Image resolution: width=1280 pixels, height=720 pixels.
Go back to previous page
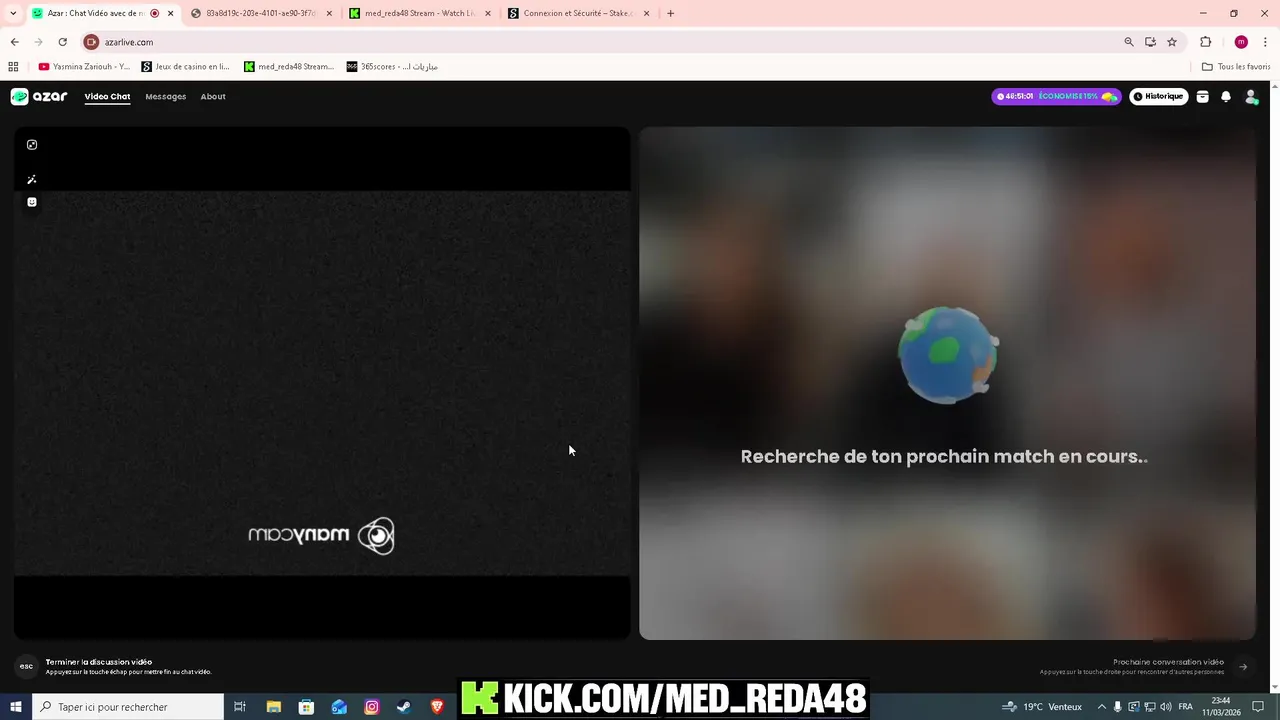14,42
